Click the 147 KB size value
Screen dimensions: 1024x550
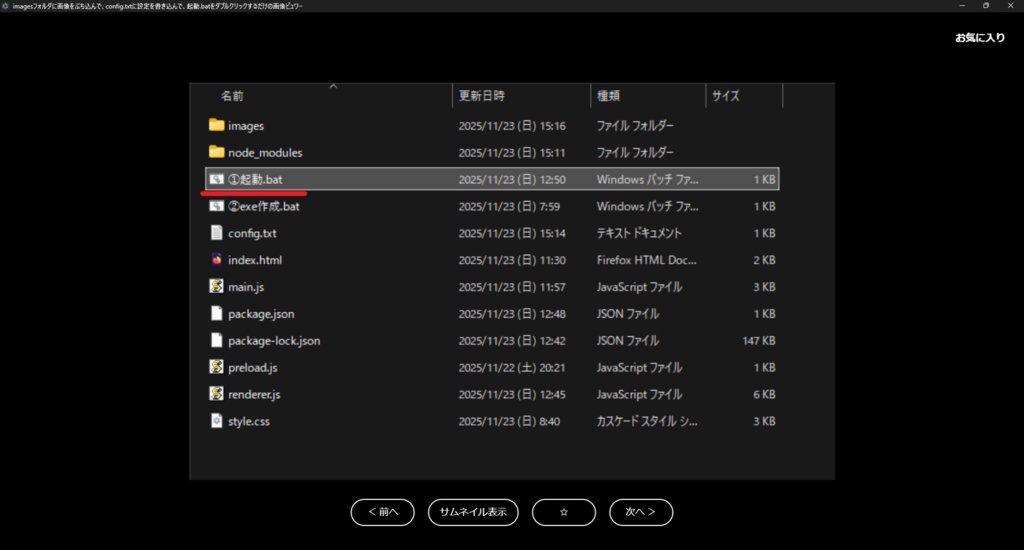point(759,341)
